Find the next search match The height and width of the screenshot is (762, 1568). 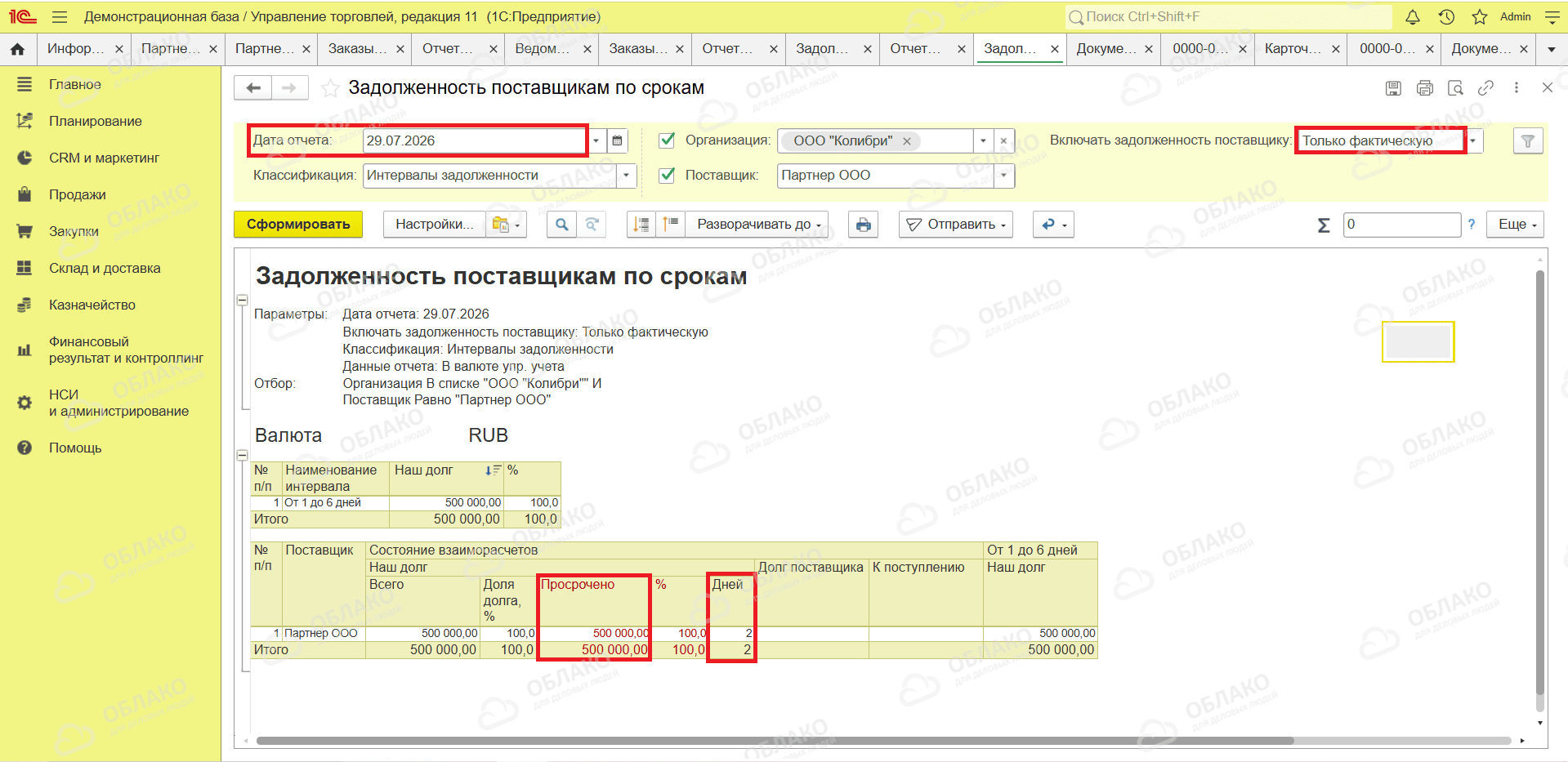[x=592, y=225]
